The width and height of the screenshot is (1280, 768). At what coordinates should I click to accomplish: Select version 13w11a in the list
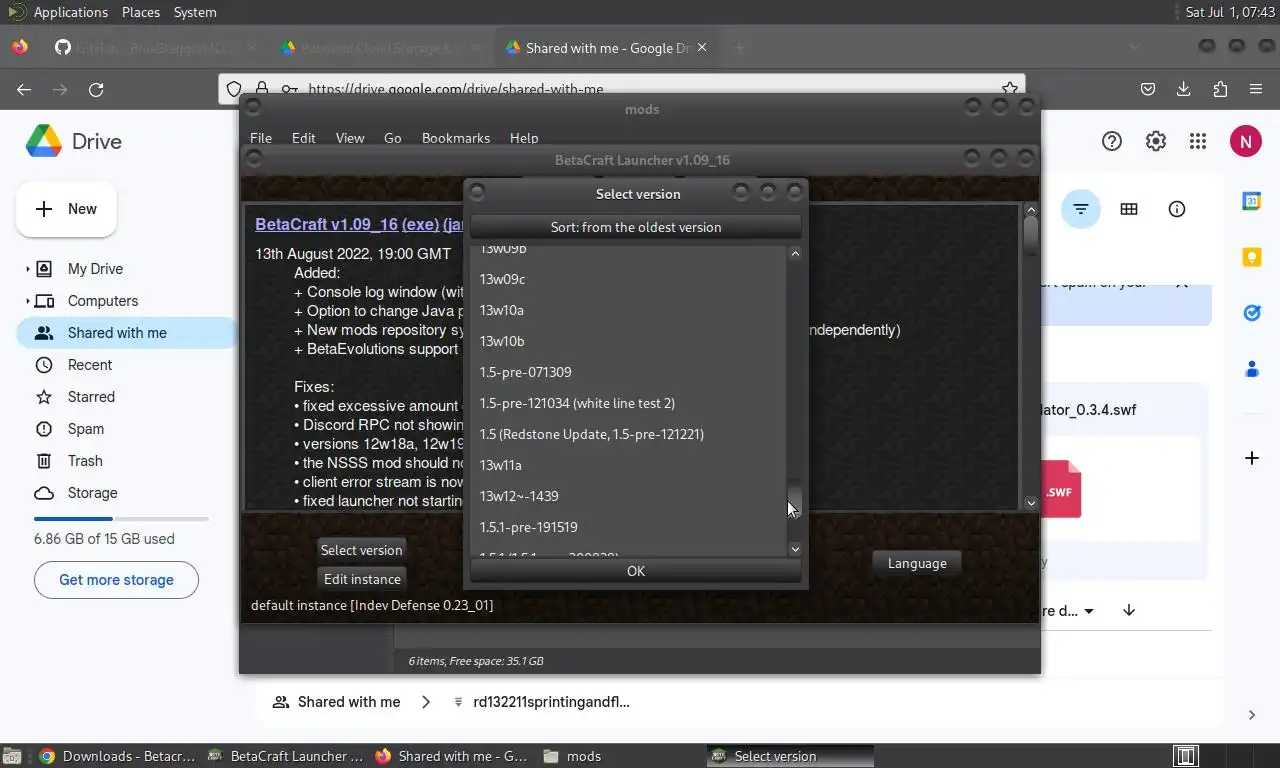[627, 465]
